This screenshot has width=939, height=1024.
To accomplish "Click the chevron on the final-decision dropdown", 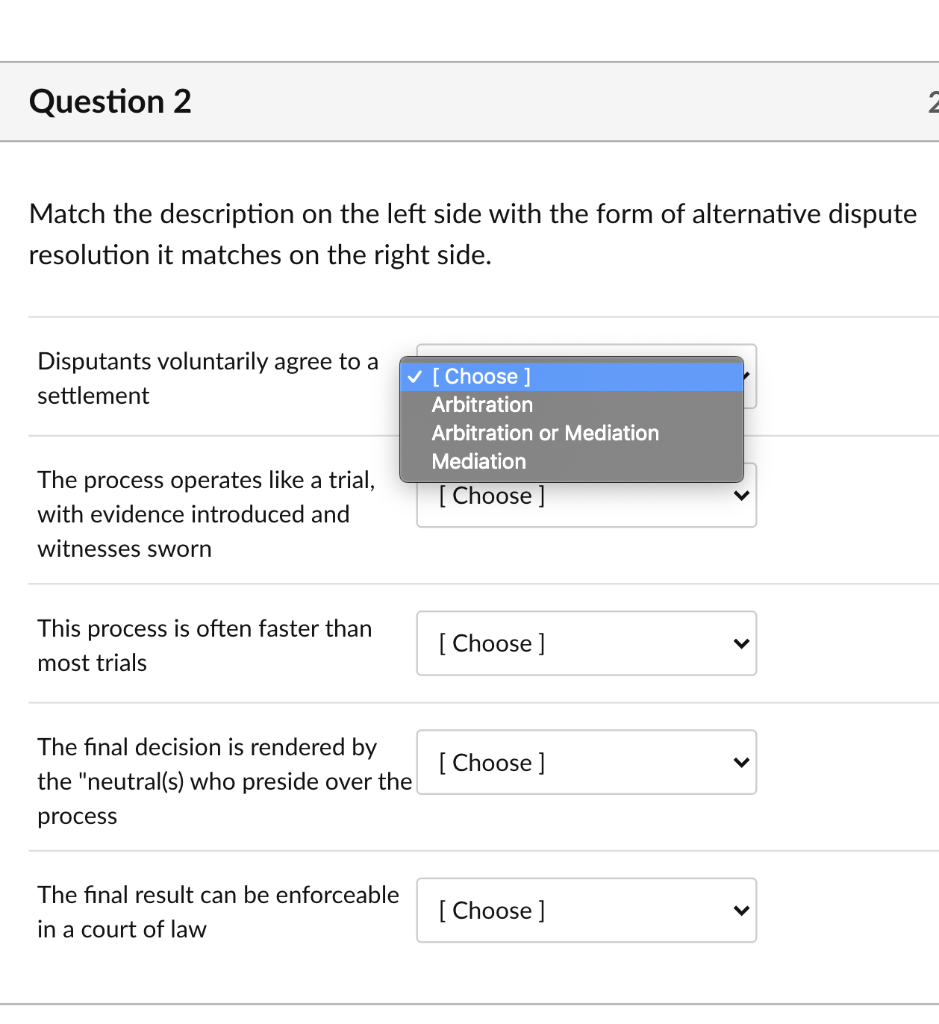I will (740, 762).
